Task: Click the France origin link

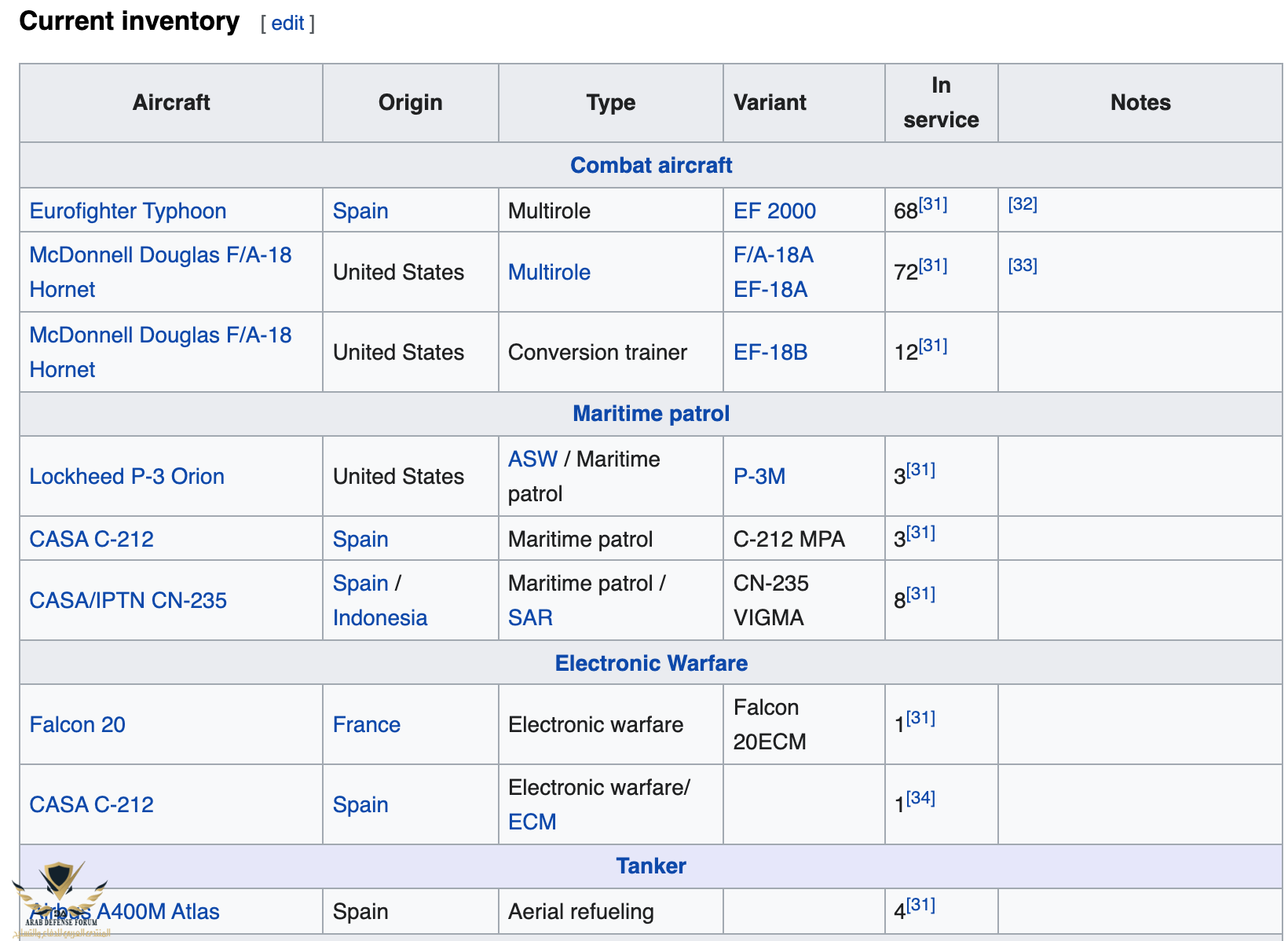Action: (366, 724)
